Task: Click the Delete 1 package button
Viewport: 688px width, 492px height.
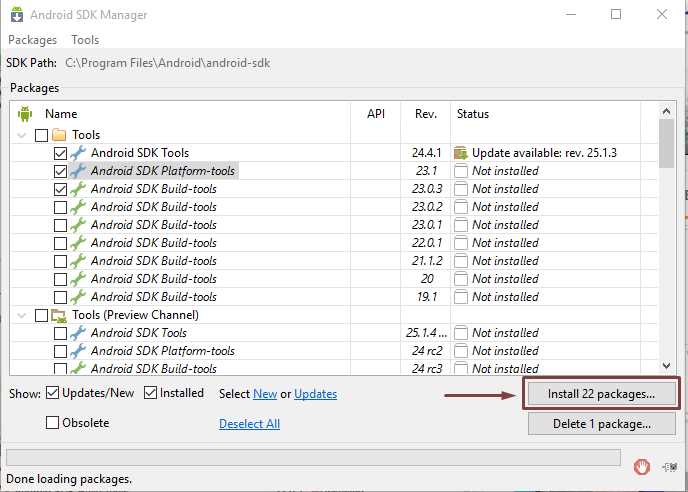Action: [x=602, y=424]
